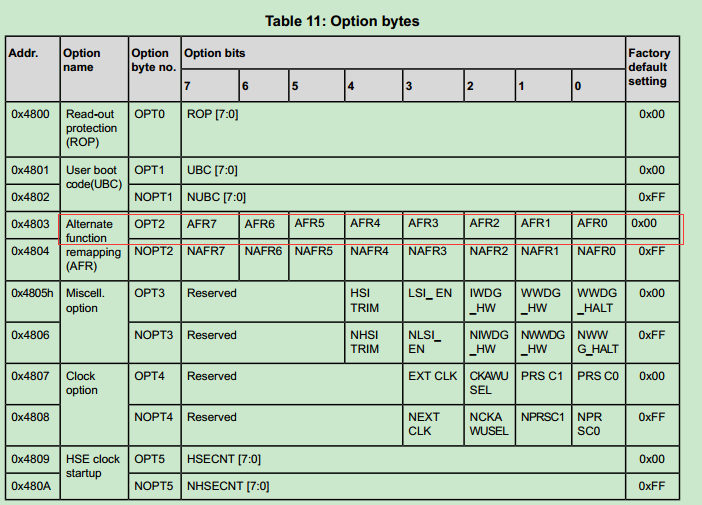
Task: Select the "Factory default setting" header
Action: (x=649, y=67)
